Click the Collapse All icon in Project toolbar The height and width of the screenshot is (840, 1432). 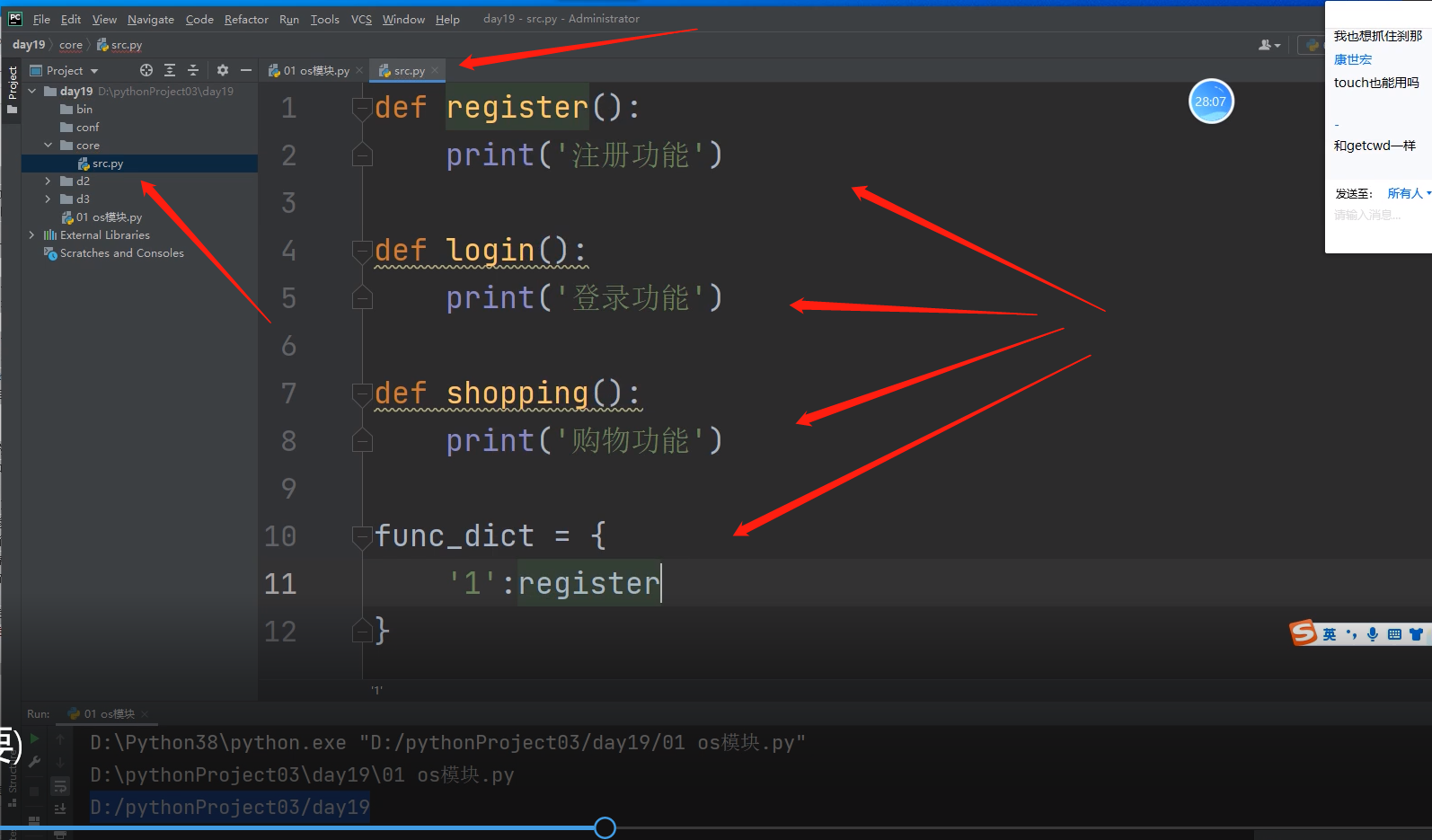coord(193,70)
